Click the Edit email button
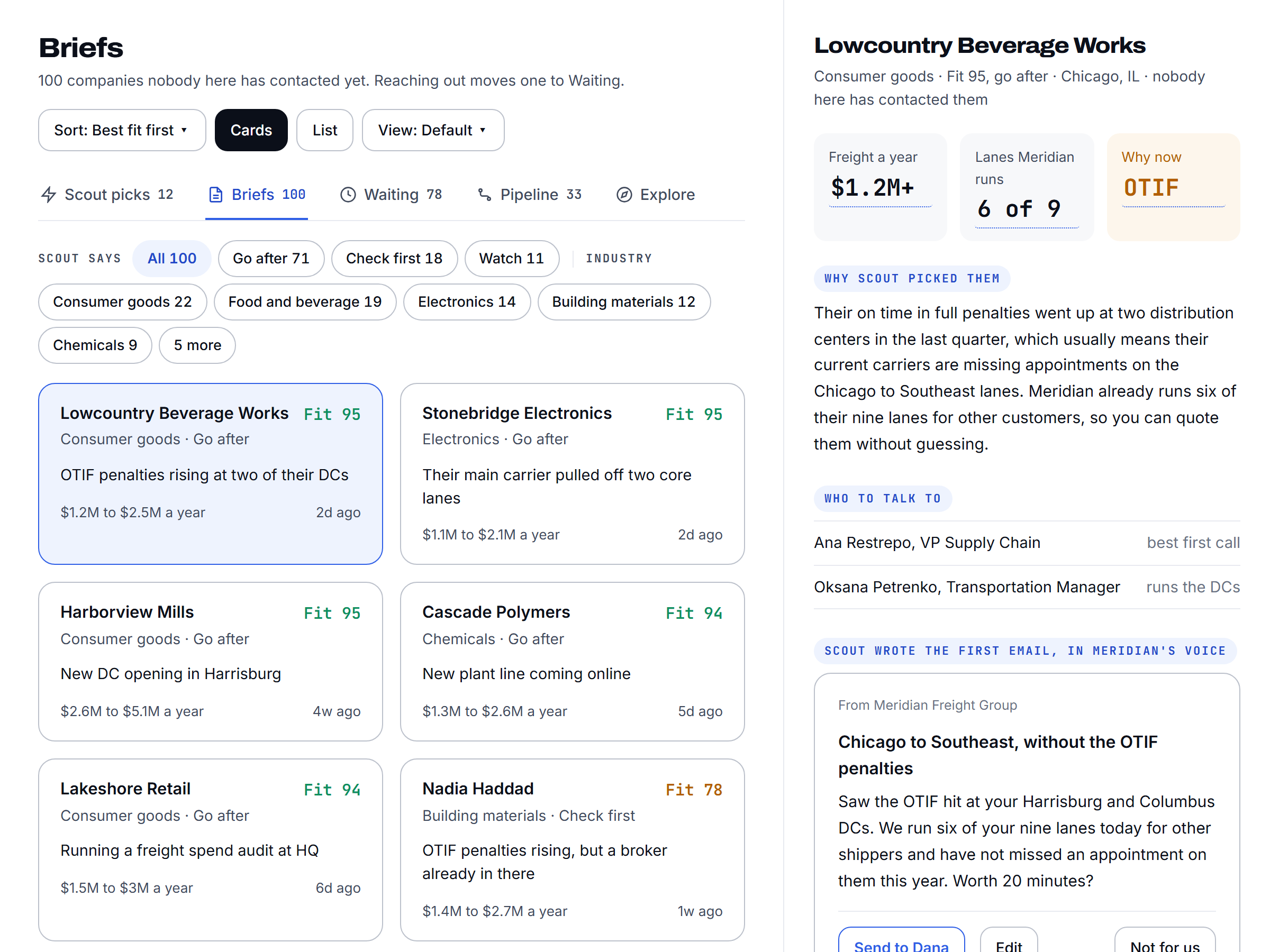Viewport: 1270px width, 952px height. click(x=1009, y=941)
